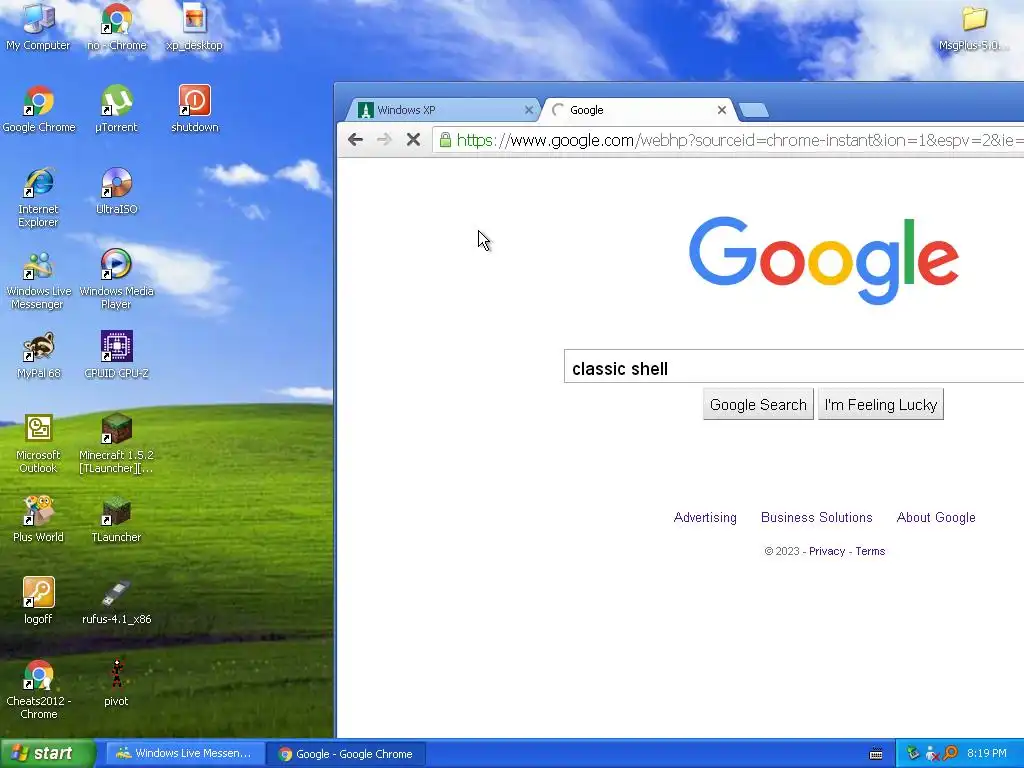Open Internet Explorer desktop icon
1024x768 pixels.
tap(38, 197)
